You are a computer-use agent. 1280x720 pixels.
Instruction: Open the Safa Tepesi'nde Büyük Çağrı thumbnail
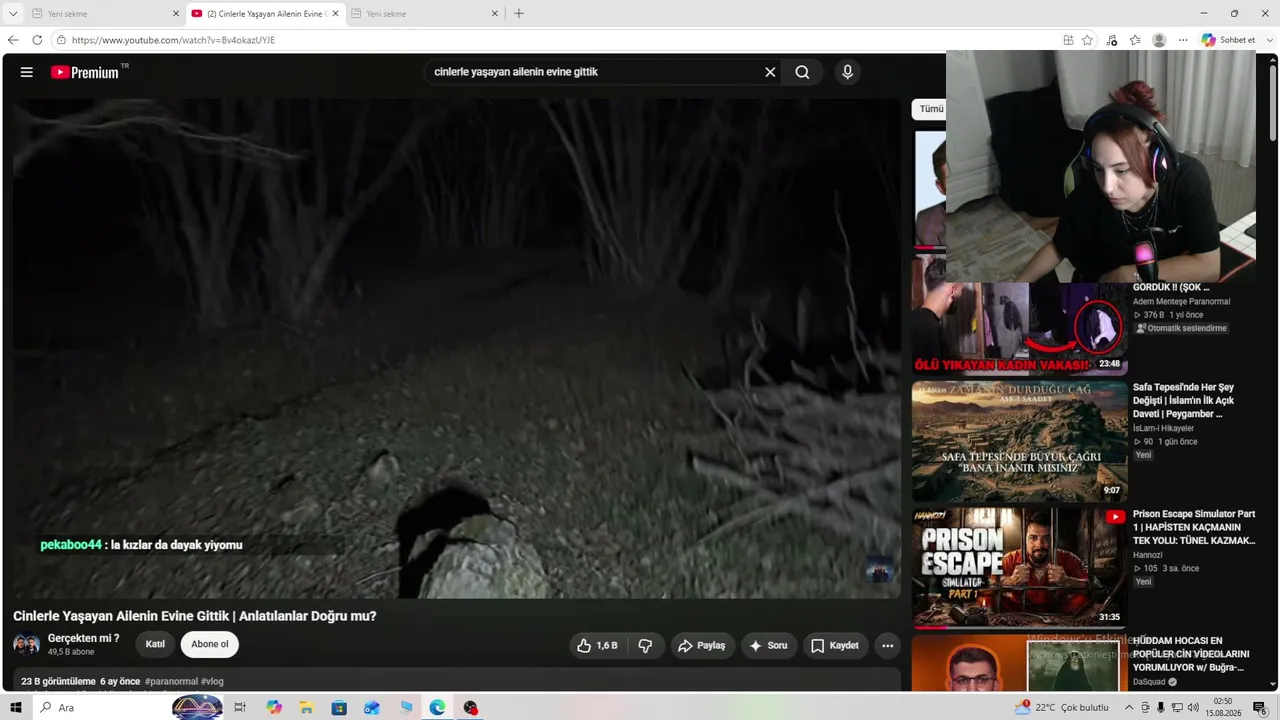tap(1019, 441)
